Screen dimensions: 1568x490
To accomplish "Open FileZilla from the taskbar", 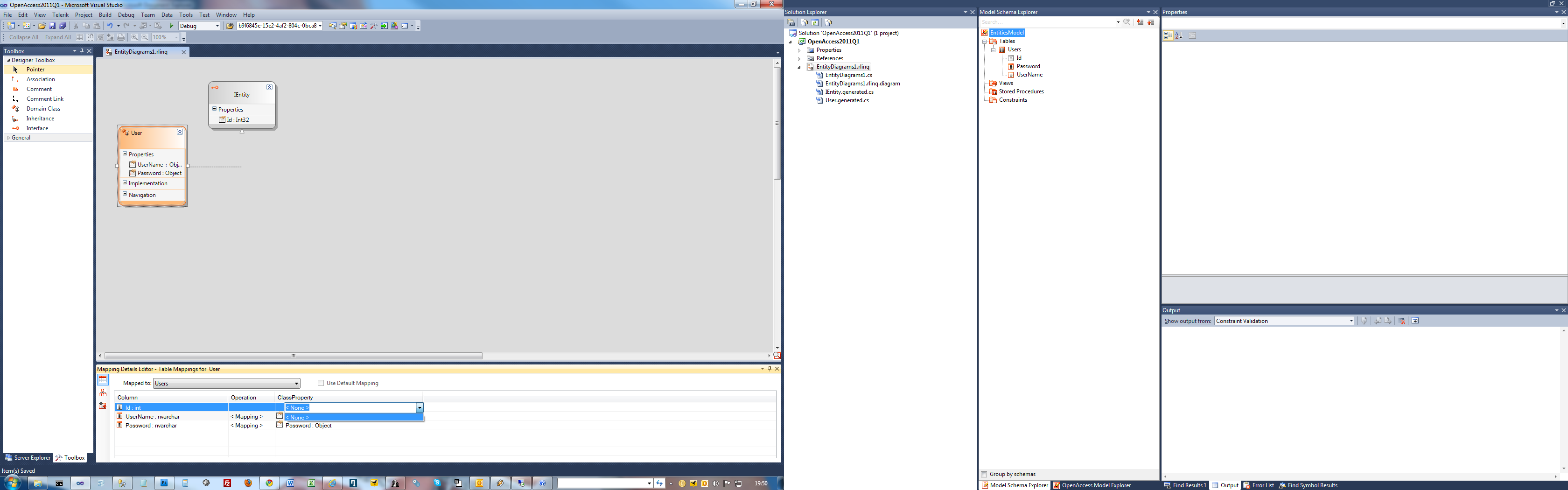I will pos(227,483).
